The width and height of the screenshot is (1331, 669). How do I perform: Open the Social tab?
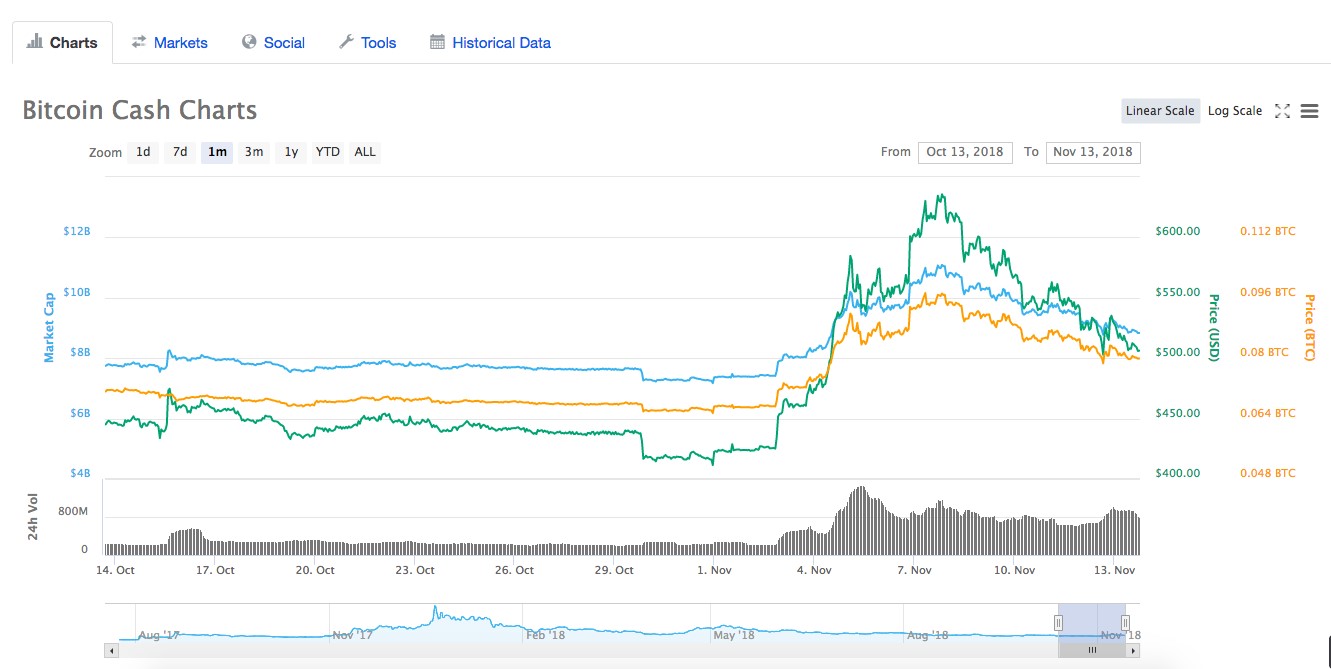(x=273, y=43)
